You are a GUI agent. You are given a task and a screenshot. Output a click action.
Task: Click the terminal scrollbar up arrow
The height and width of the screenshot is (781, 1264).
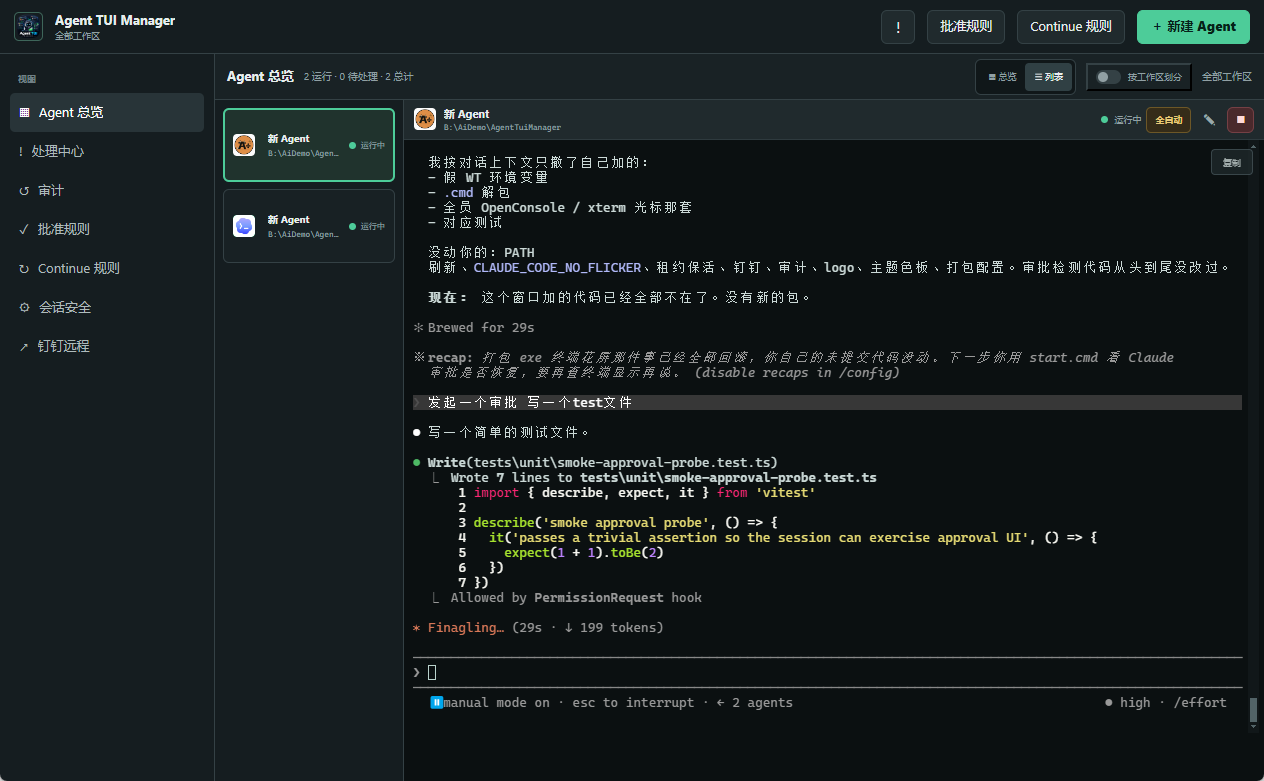1253,148
